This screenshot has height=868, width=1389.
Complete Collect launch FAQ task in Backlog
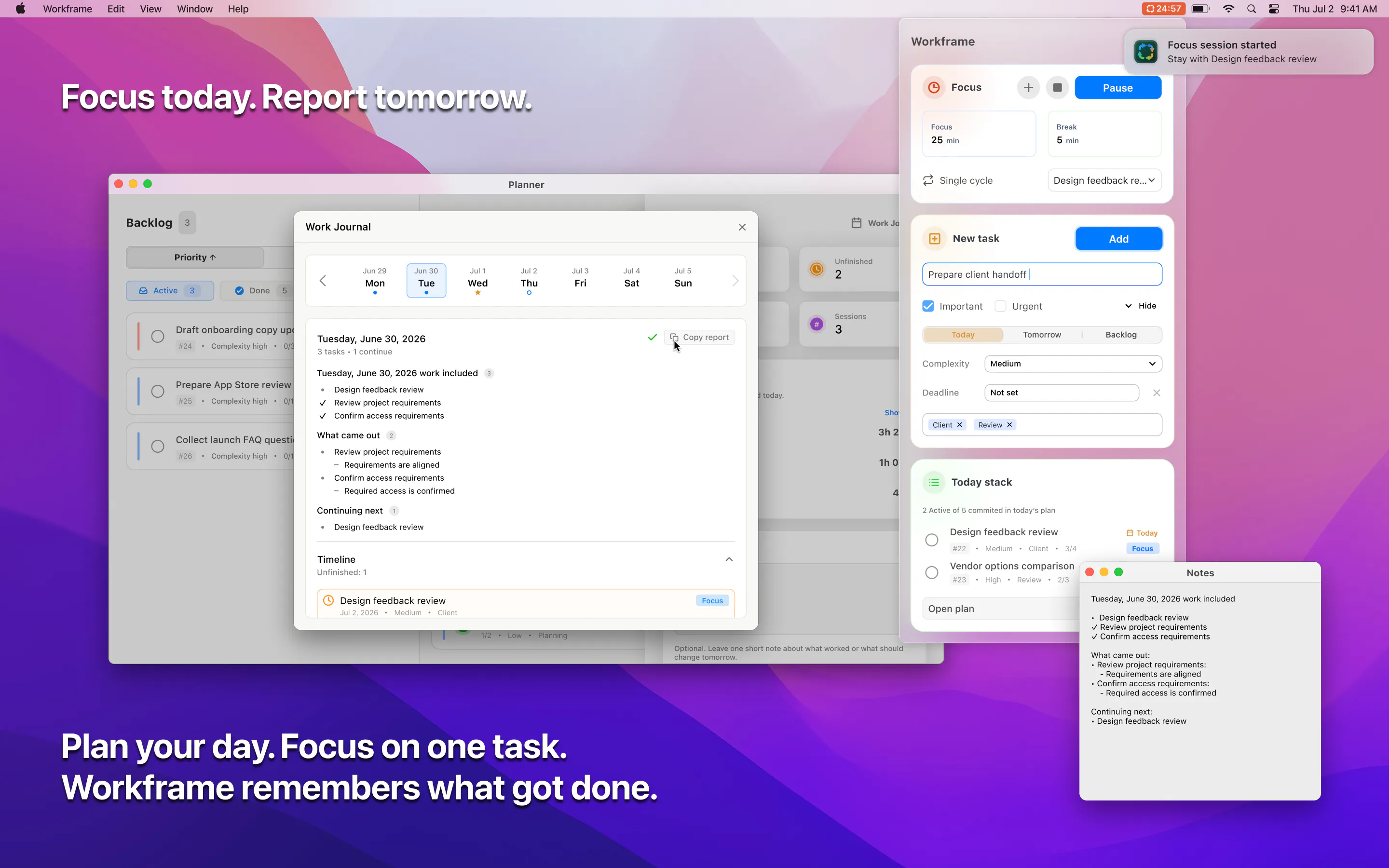pos(157,447)
